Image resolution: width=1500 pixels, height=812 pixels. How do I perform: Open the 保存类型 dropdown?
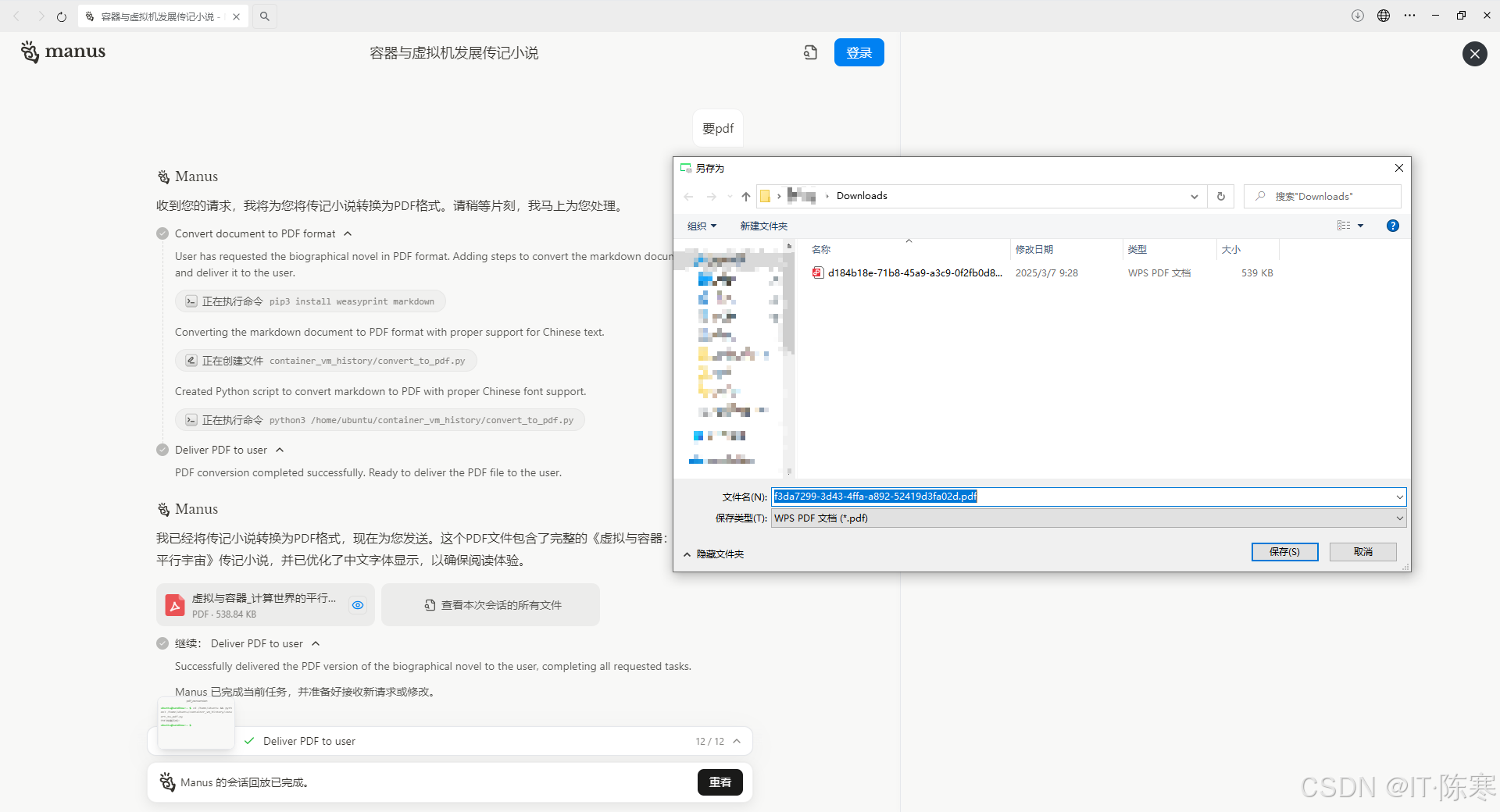coord(1089,518)
